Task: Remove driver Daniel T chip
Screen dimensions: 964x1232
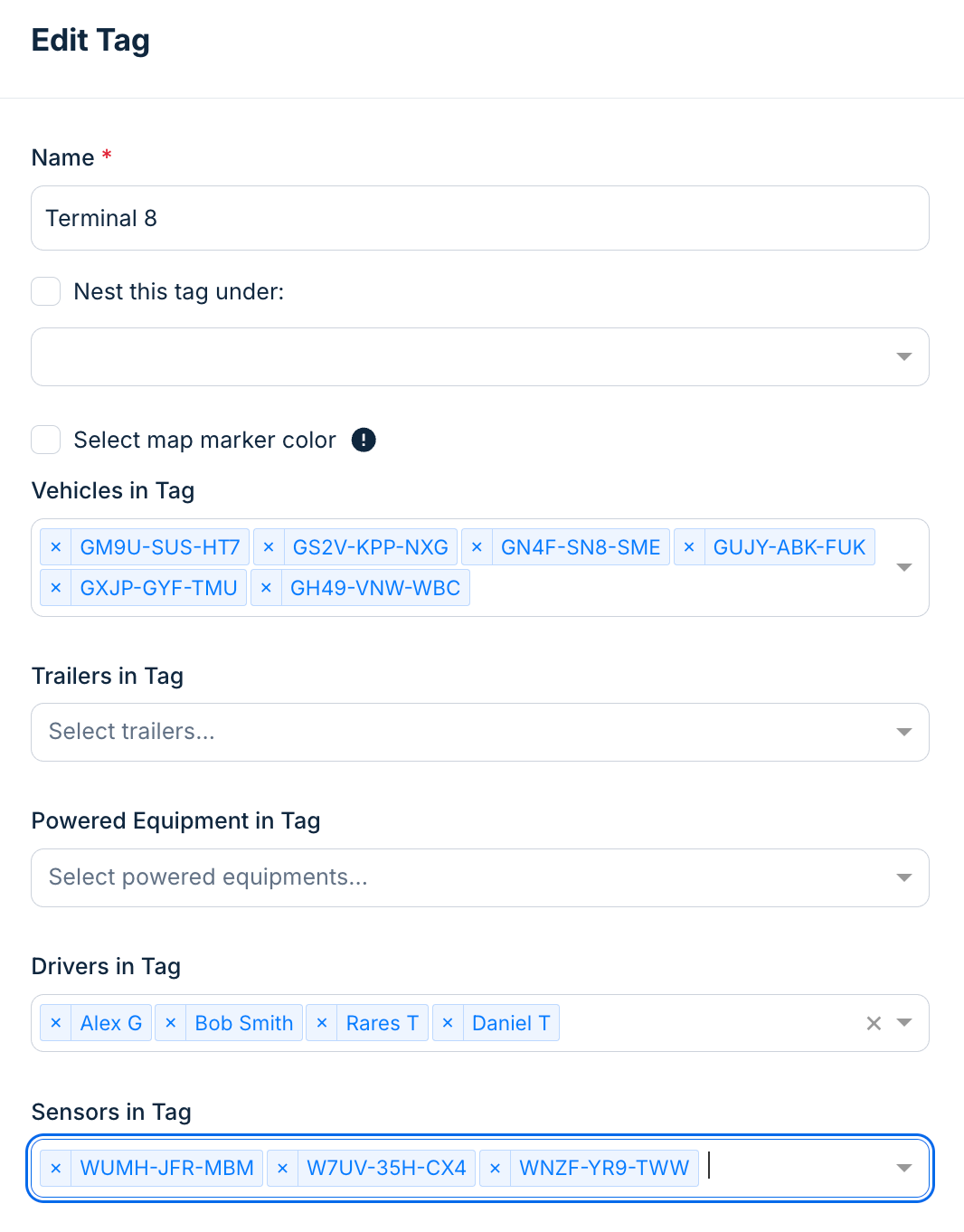Action: (x=448, y=1023)
